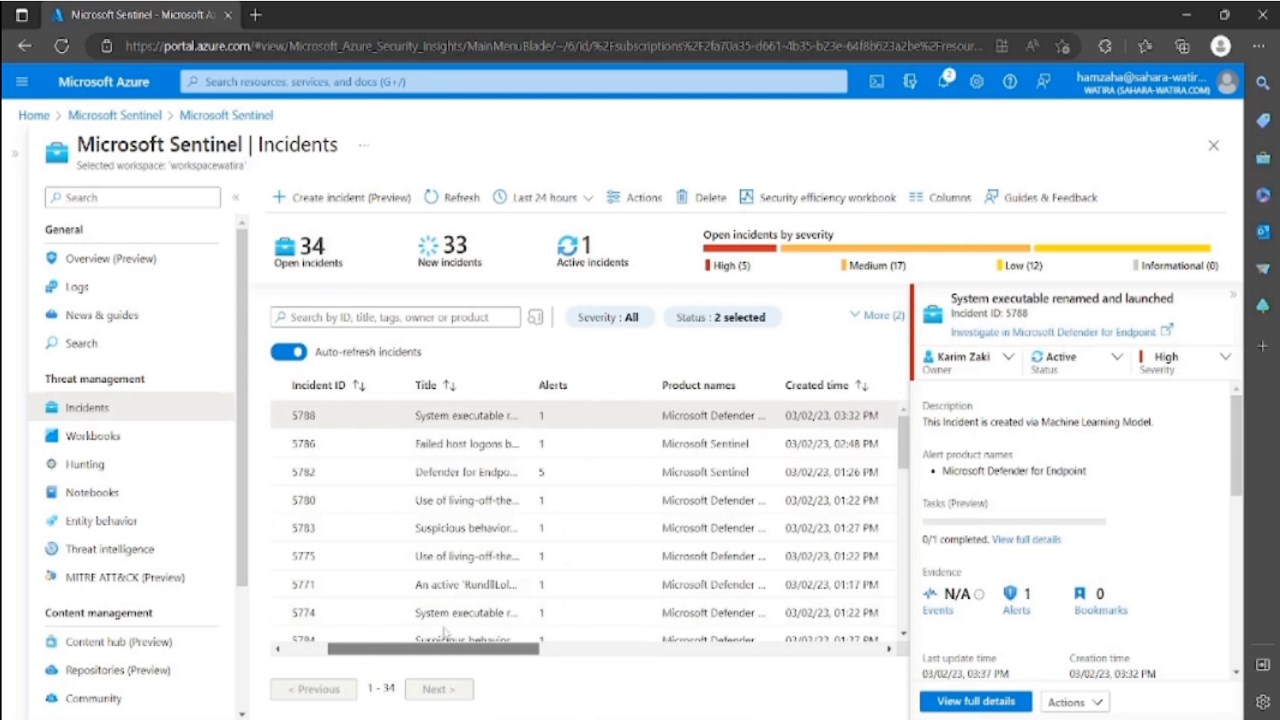The image size is (1280, 720).
Task: Open the Directories and subscriptions filter icon
Action: click(910, 82)
